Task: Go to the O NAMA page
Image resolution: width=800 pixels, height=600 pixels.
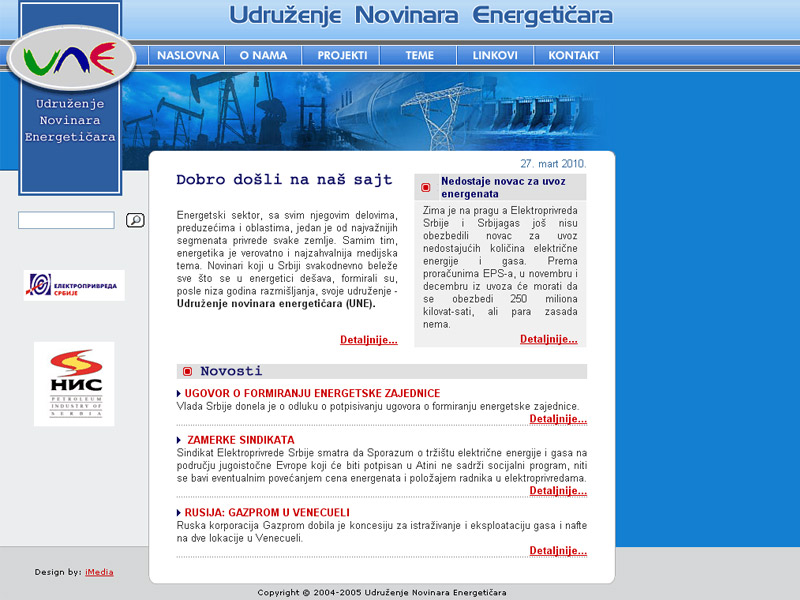Action: tap(263, 56)
